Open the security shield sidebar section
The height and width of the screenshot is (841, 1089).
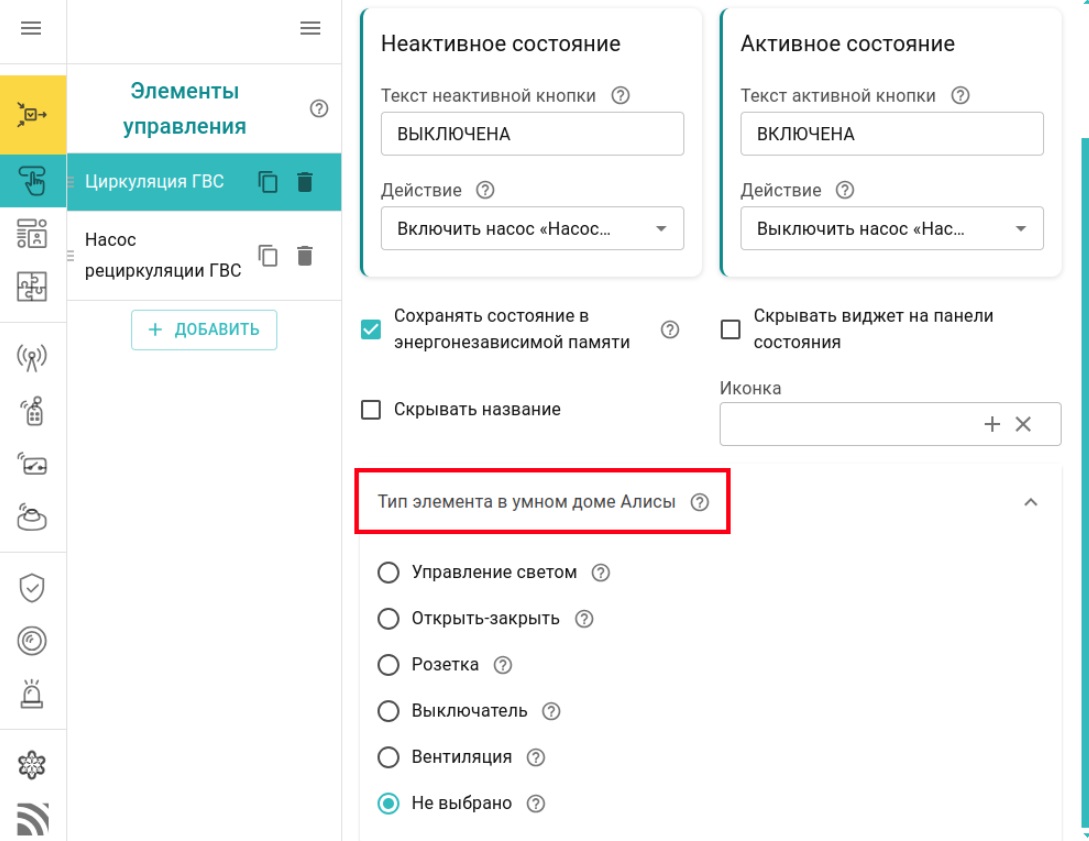pos(33,587)
